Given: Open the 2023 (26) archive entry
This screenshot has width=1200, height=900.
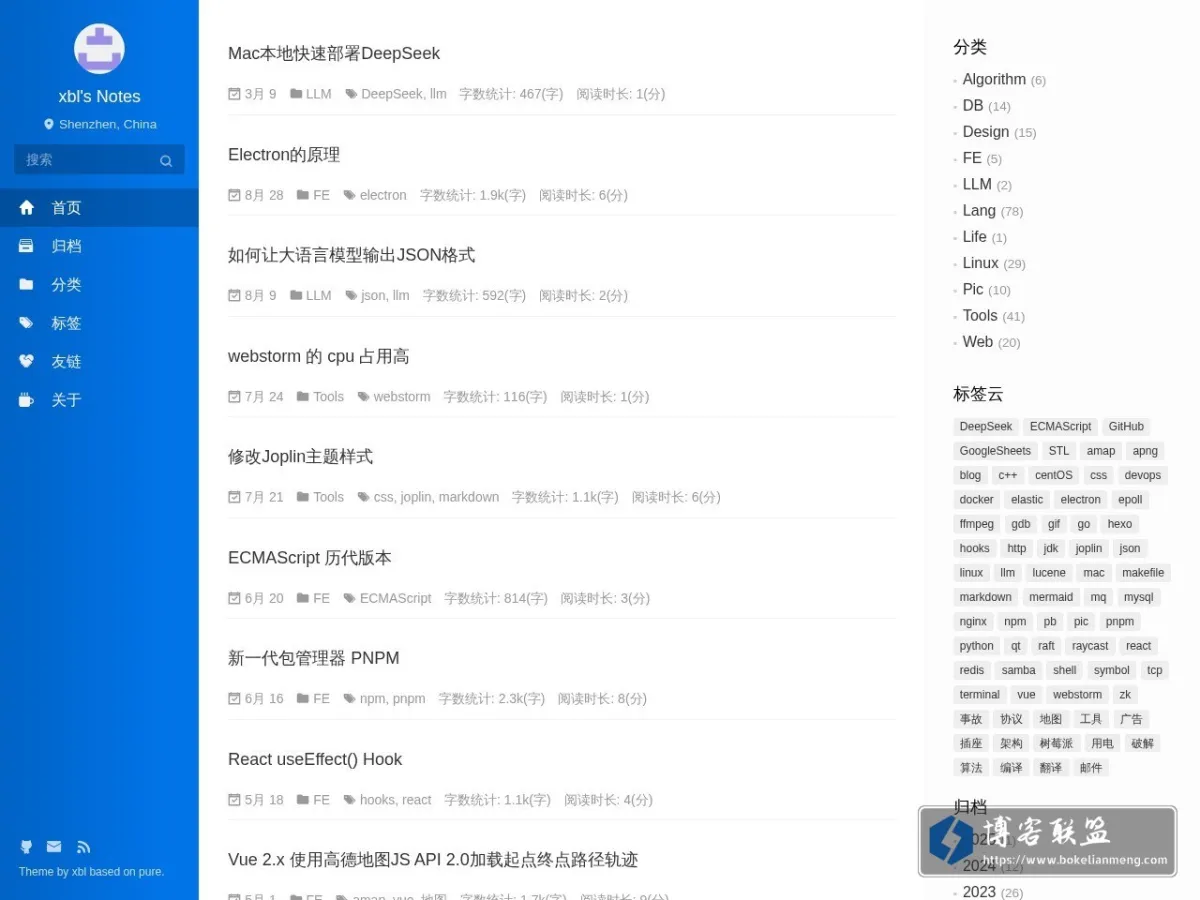Looking at the screenshot, I should (980, 892).
